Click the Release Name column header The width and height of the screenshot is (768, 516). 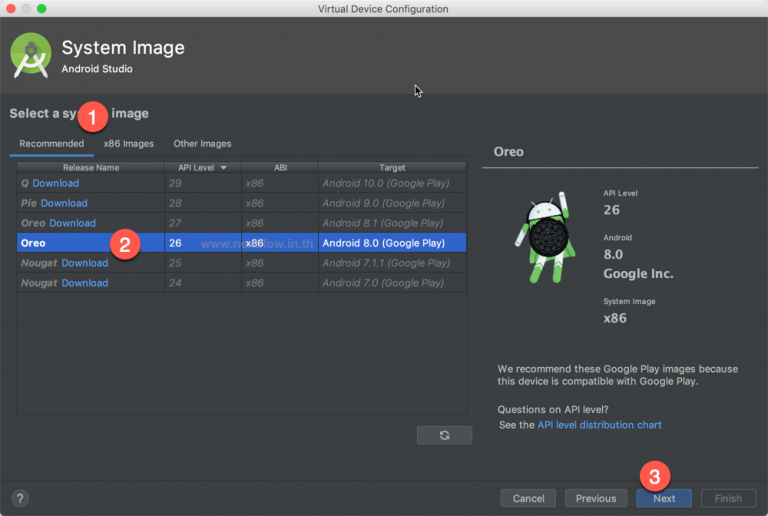91,167
